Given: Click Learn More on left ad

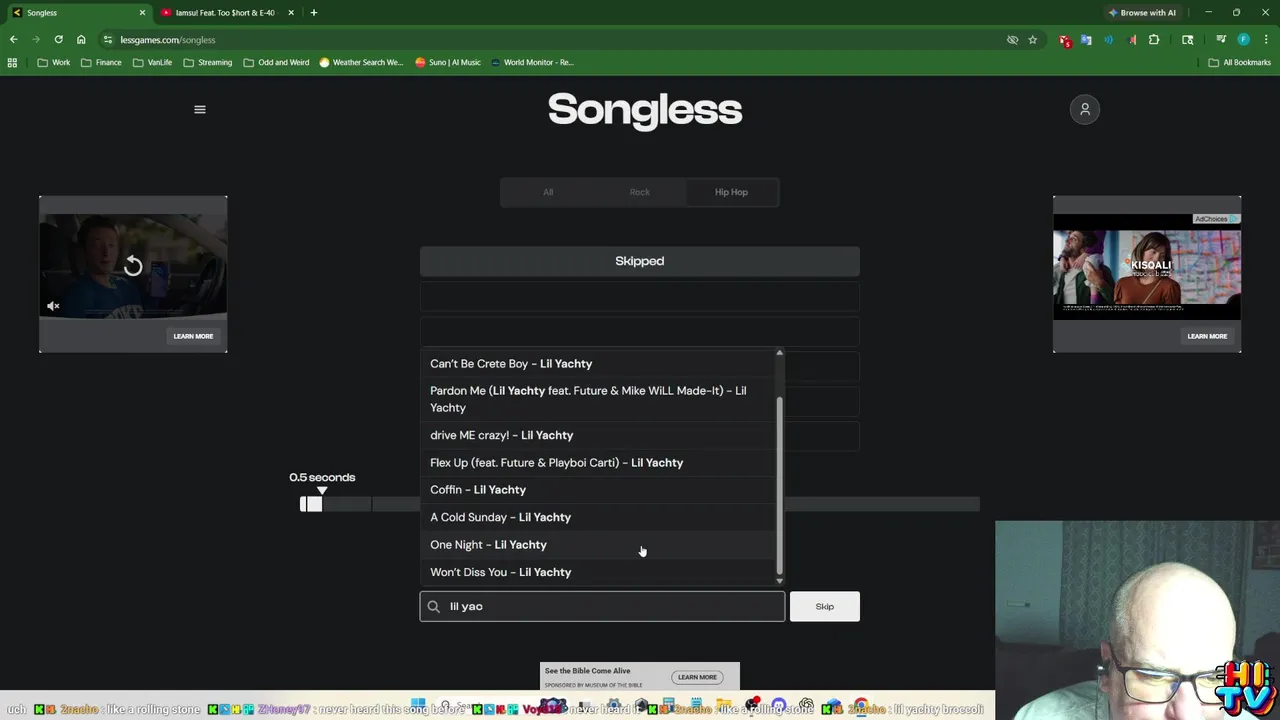Looking at the screenshot, I should (x=193, y=336).
